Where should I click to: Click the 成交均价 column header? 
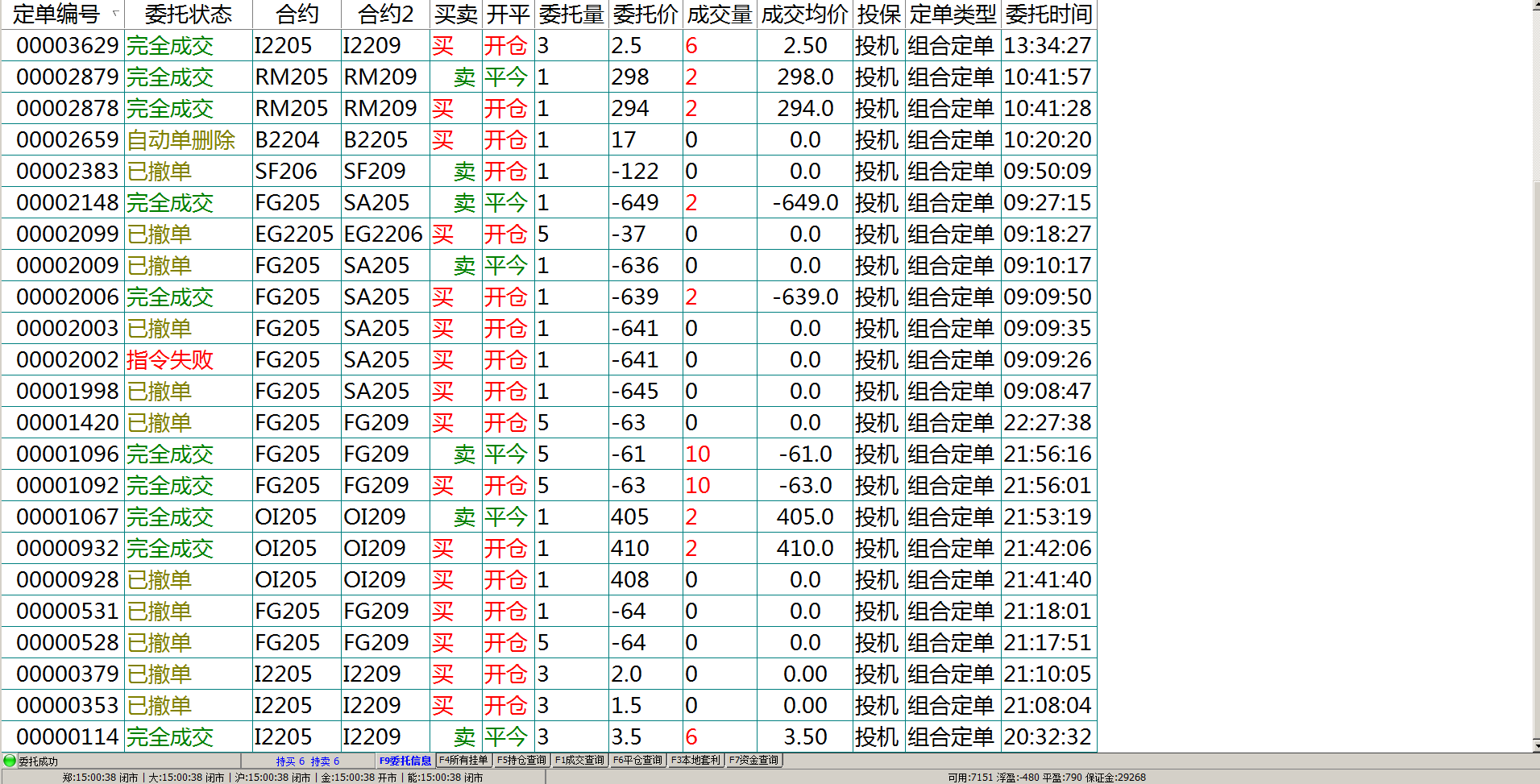(804, 15)
